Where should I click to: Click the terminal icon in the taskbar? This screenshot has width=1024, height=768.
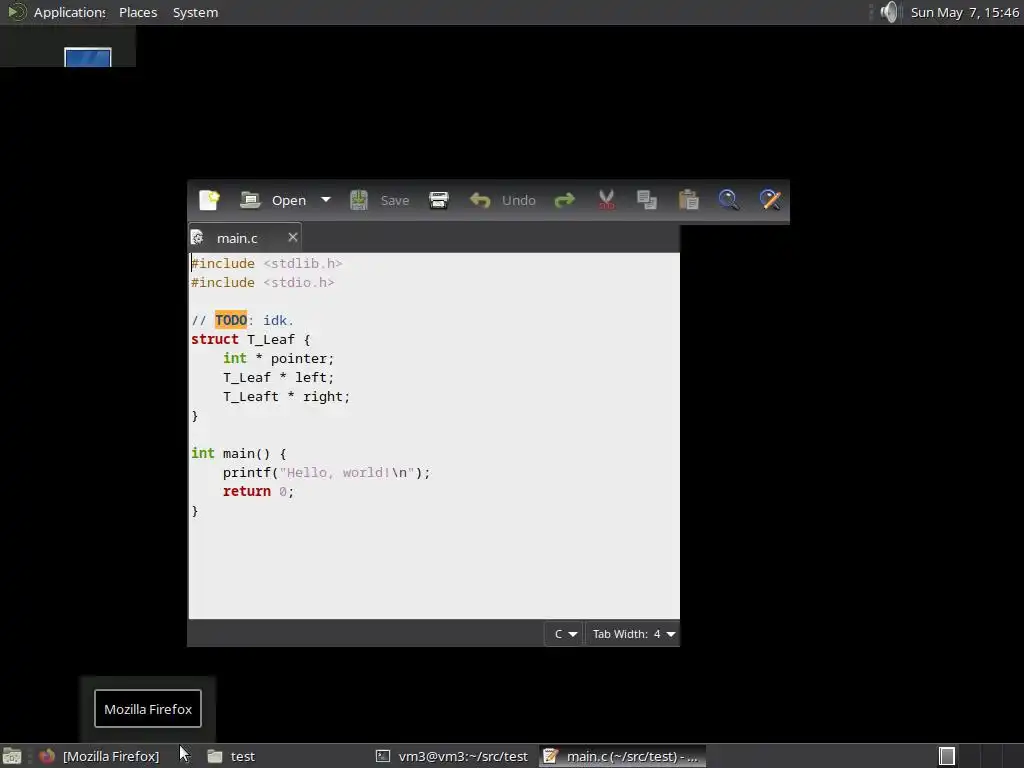coord(383,756)
